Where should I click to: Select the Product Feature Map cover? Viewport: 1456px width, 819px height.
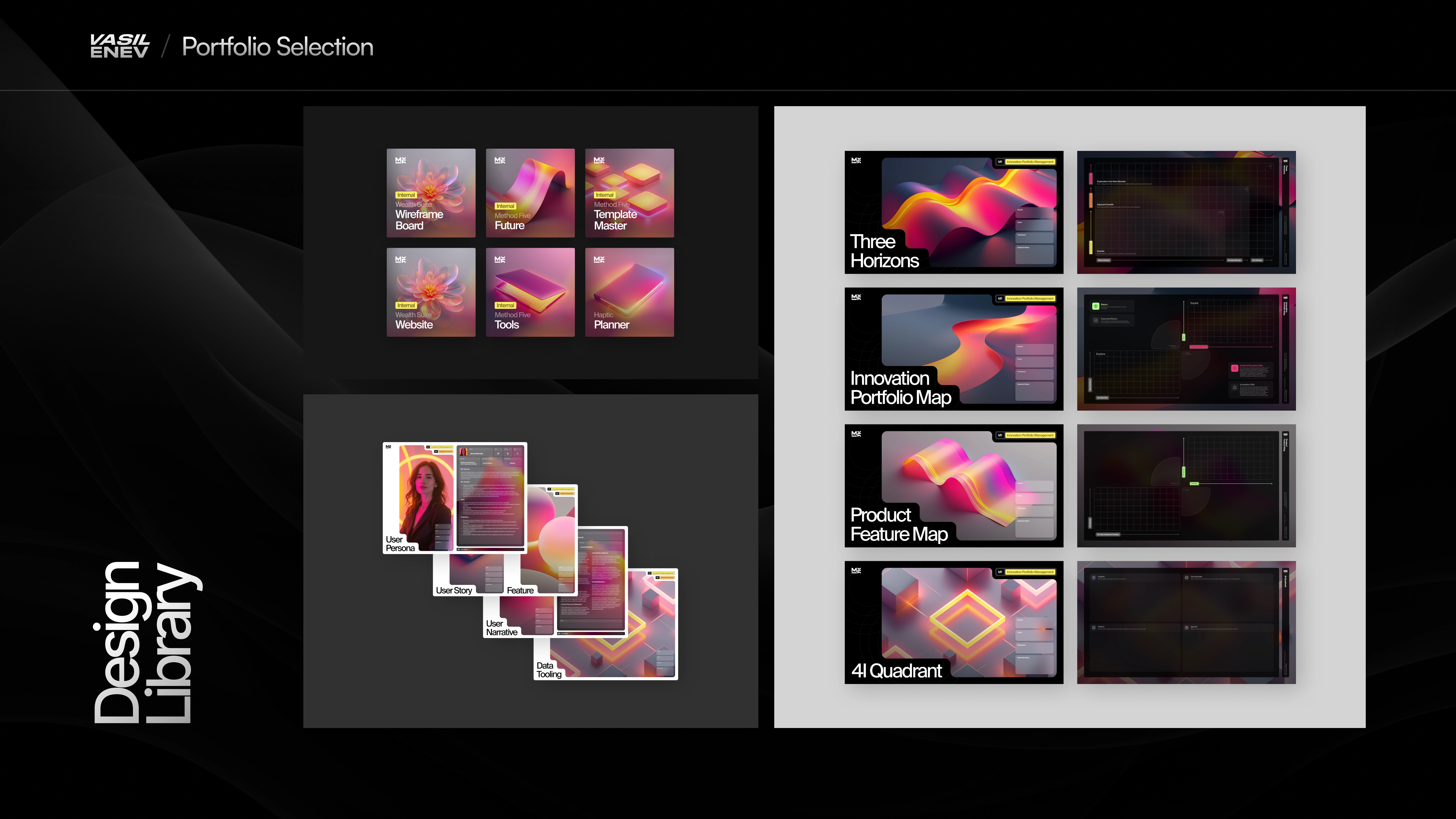953,486
